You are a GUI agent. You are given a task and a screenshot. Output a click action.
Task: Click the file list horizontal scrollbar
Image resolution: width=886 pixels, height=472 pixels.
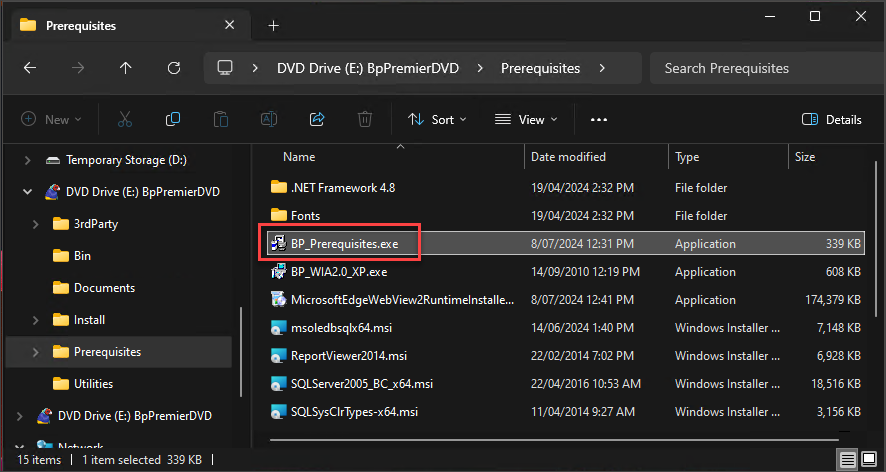[554, 439]
